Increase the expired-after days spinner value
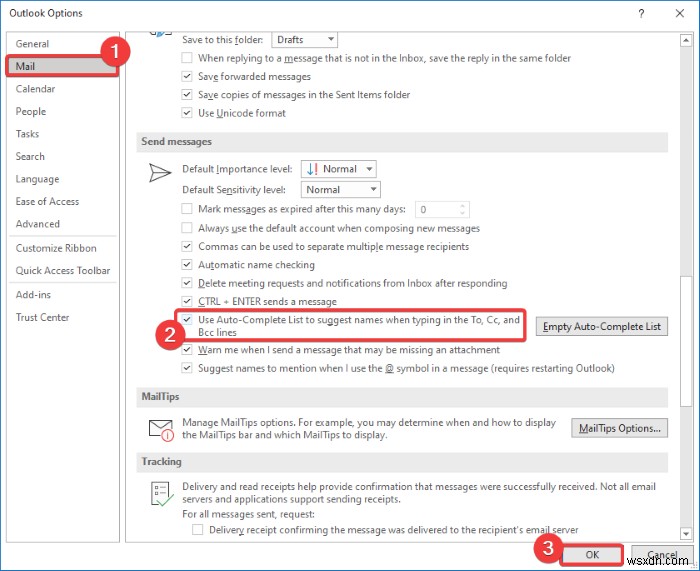Viewport: 700px width, 571px height. (462, 205)
